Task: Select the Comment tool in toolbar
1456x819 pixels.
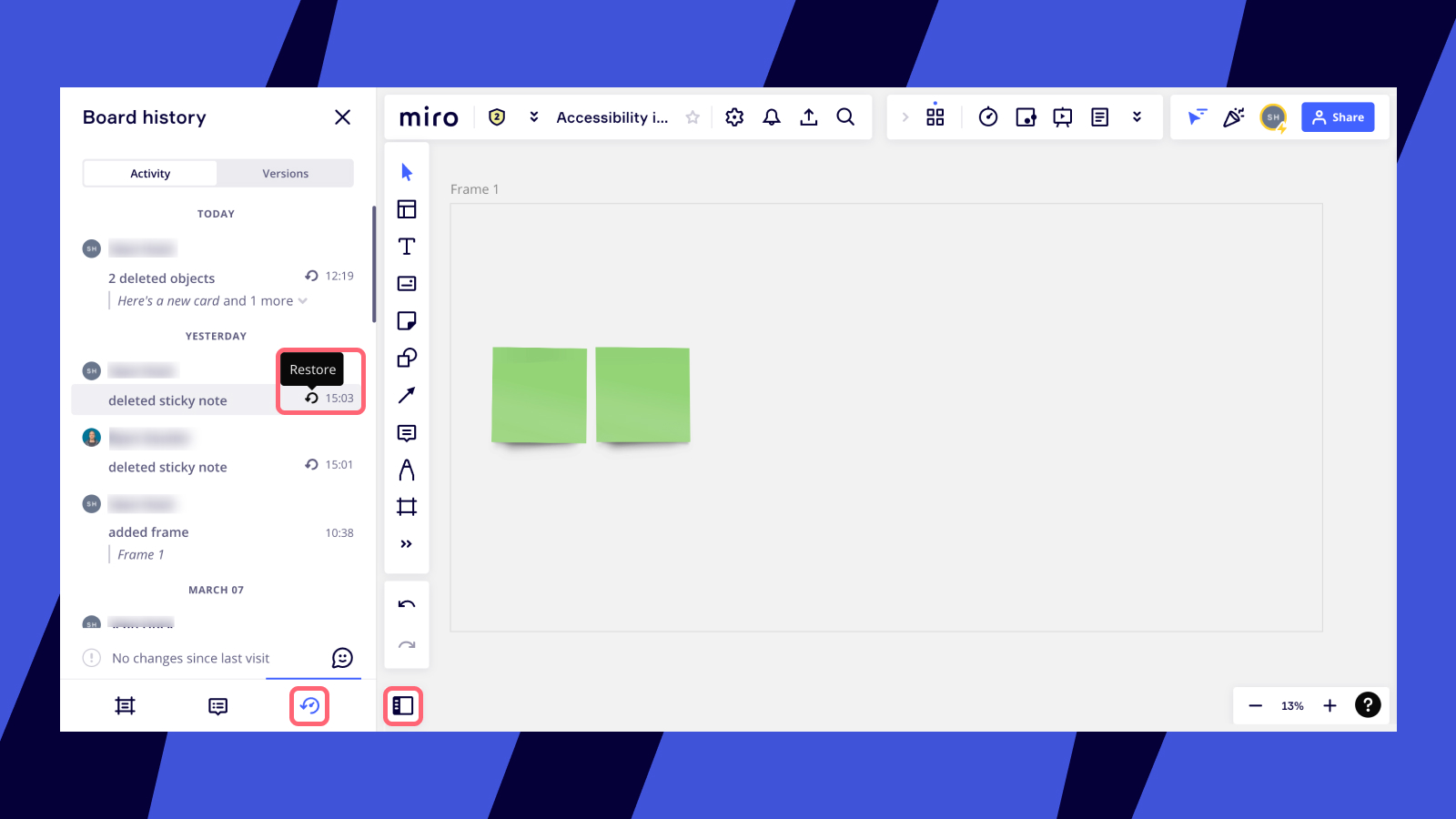Action: [x=407, y=433]
